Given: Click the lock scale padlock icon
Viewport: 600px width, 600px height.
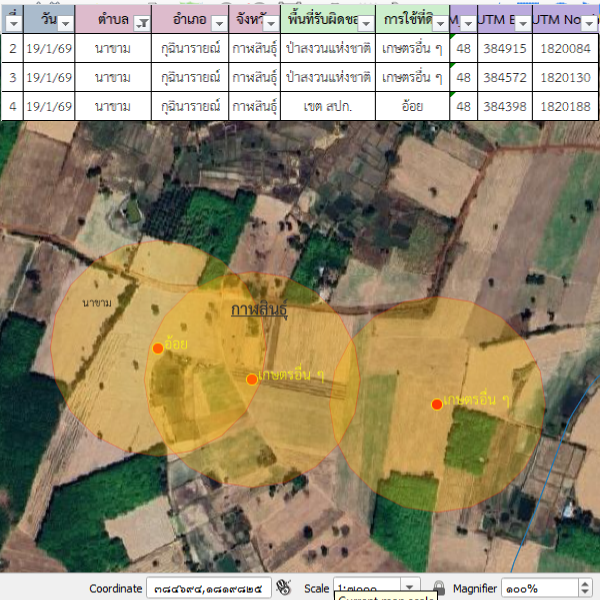Looking at the screenshot, I should (x=439, y=588).
